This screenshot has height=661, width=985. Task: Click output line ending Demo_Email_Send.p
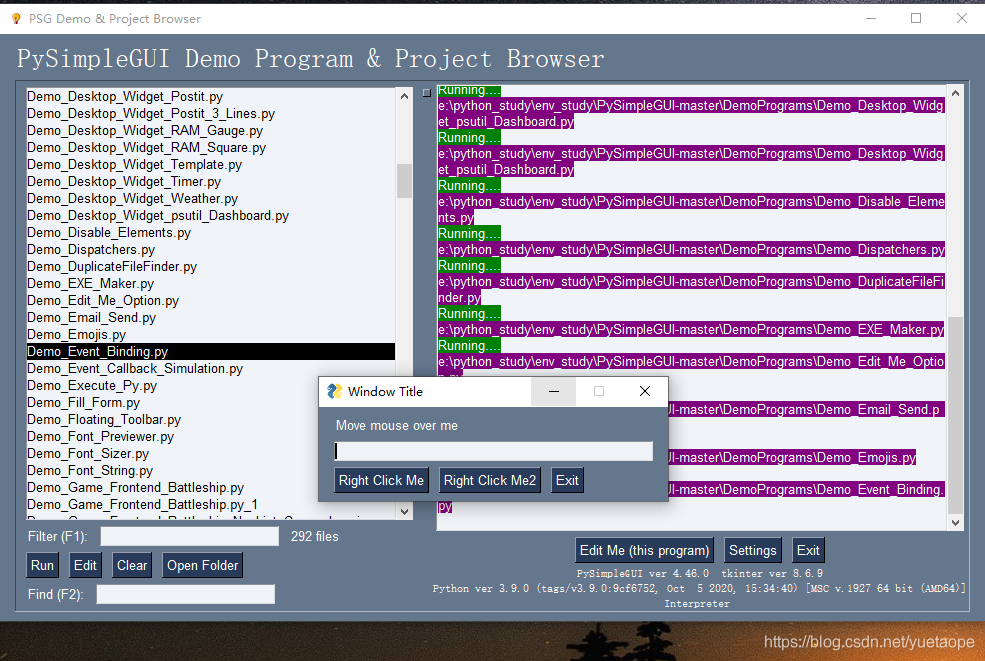point(806,410)
